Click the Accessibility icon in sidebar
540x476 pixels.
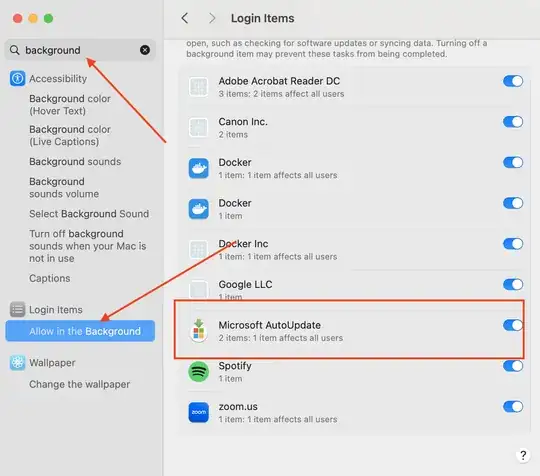tap(17, 79)
